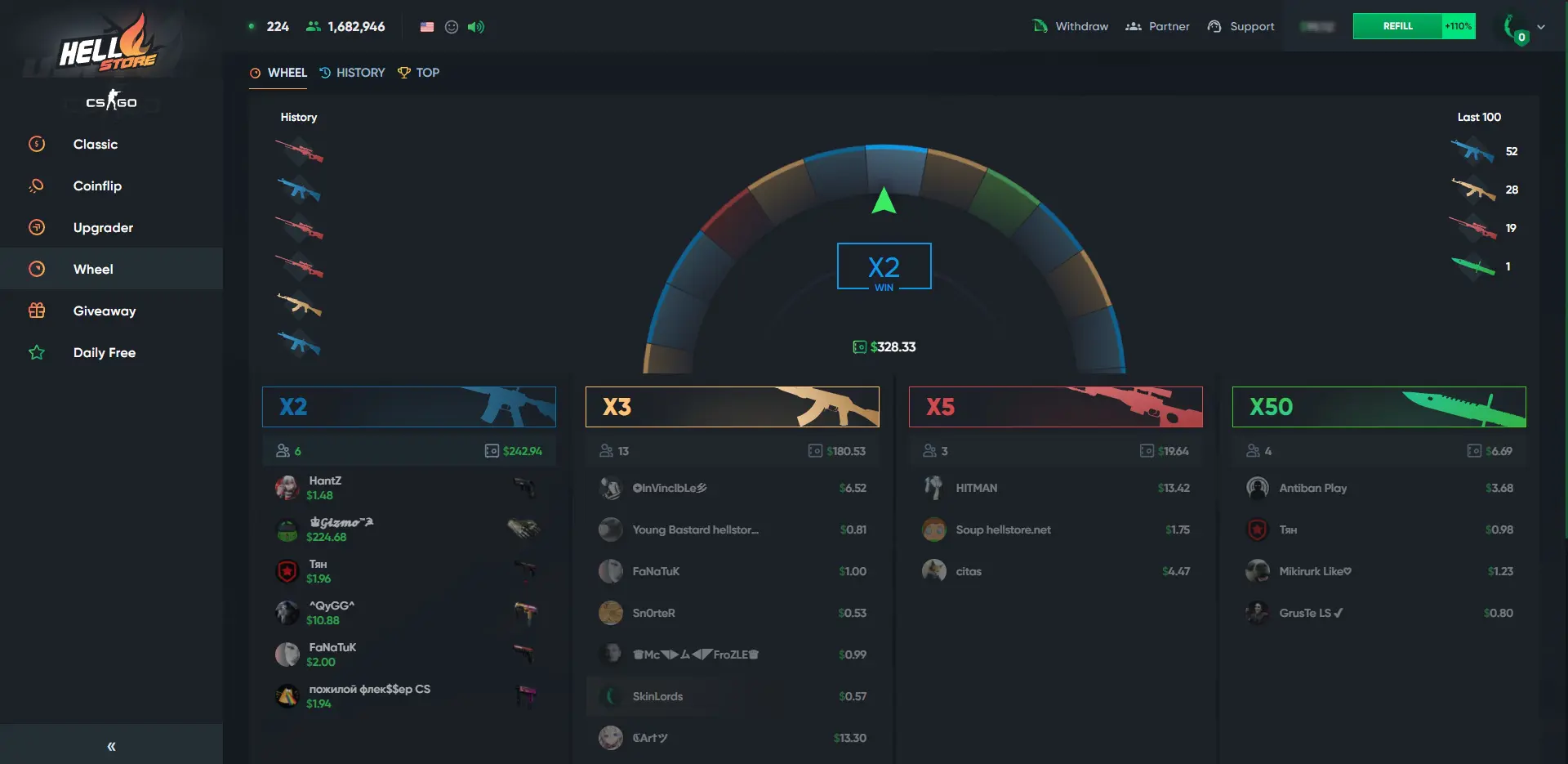Switch to the HISTORY tab

coord(352,73)
